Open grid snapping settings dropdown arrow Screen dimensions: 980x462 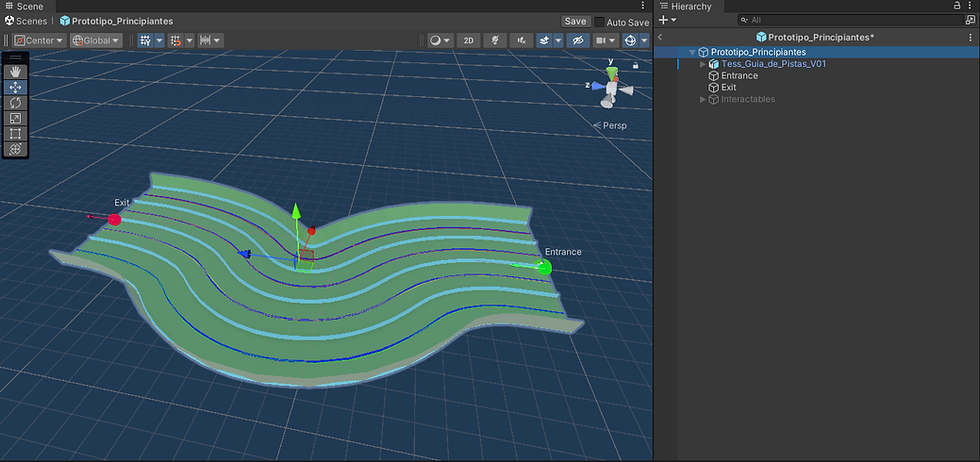(159, 41)
